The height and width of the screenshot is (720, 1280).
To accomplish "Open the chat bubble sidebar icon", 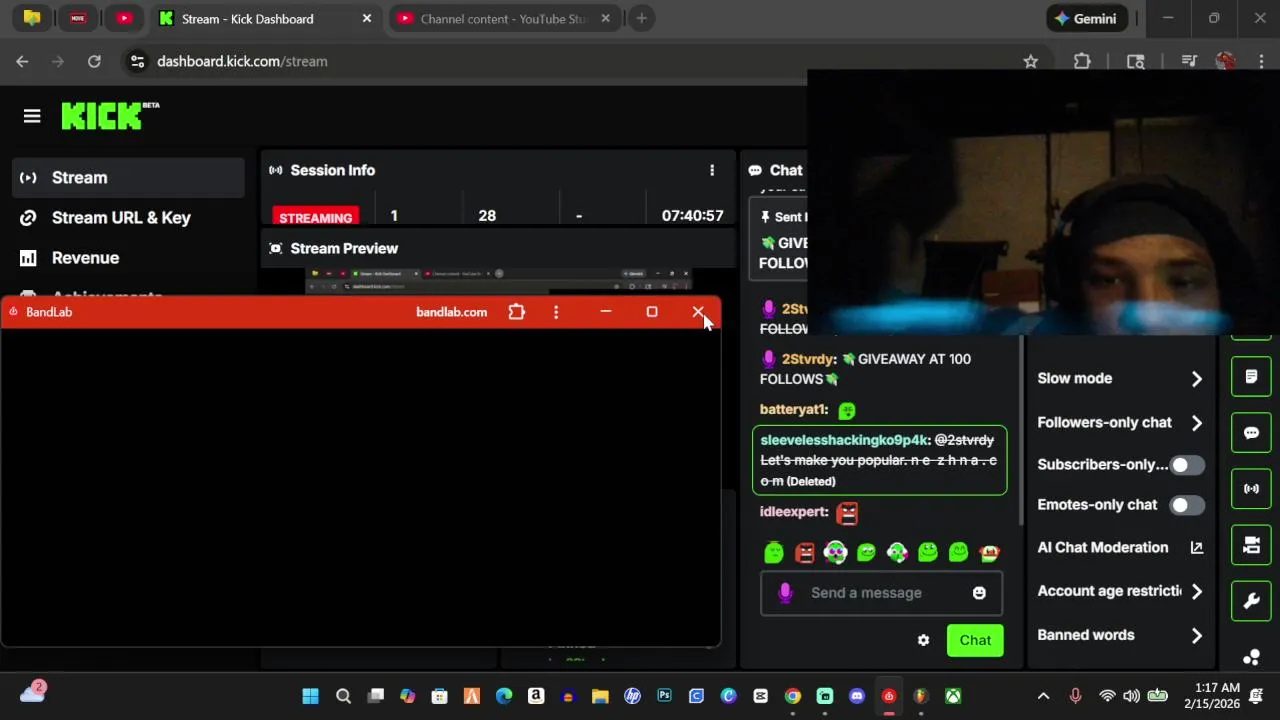I will coord(1251,433).
